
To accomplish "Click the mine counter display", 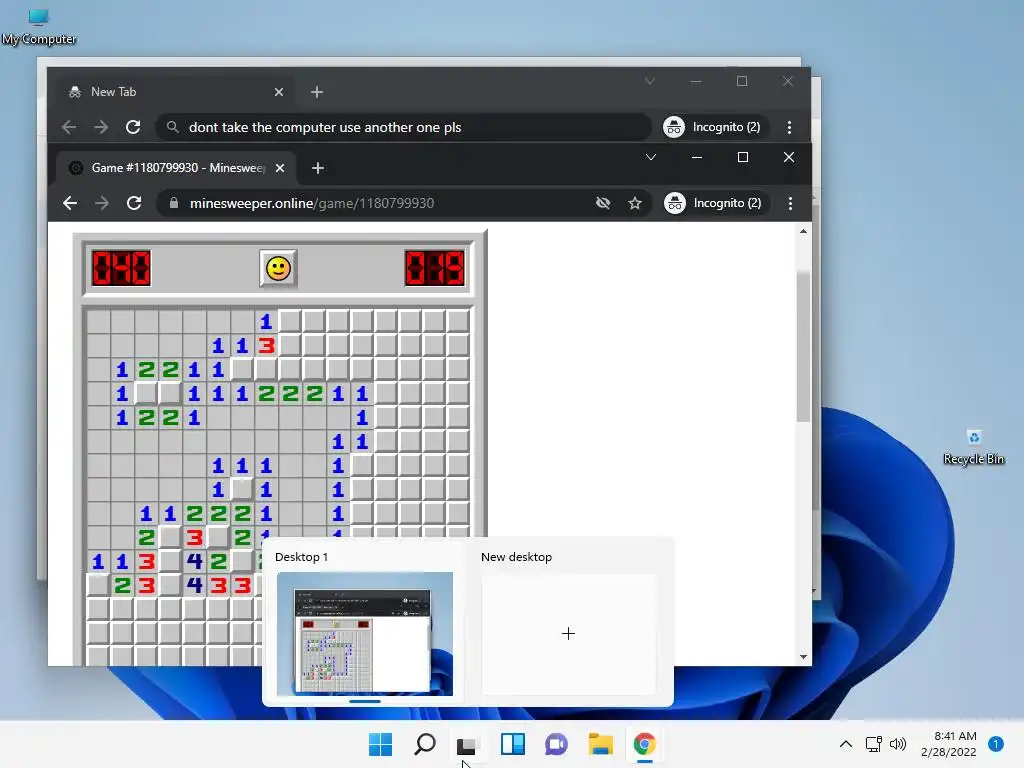I will pyautogui.click(x=121, y=268).
